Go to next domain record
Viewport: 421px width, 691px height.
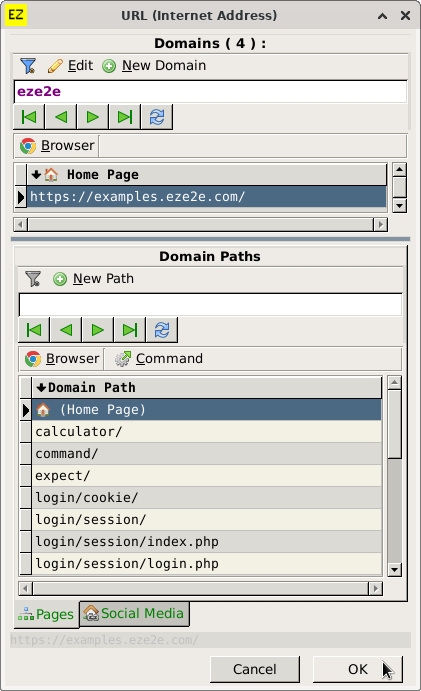pos(93,117)
